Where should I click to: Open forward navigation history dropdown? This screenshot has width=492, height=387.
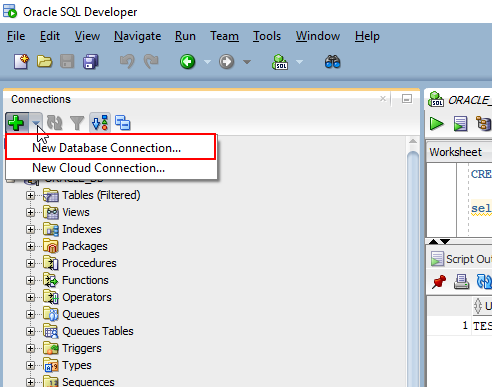(x=247, y=62)
